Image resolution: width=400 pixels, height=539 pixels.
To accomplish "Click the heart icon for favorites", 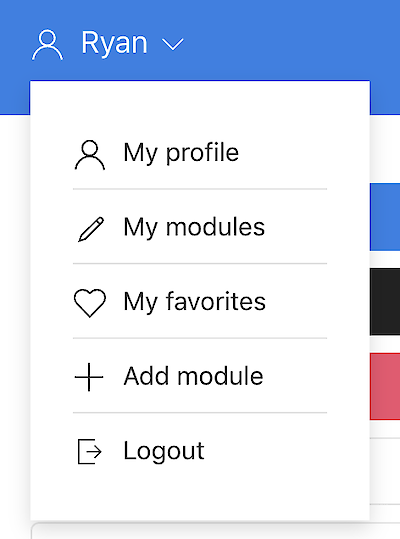I will click(x=90, y=303).
